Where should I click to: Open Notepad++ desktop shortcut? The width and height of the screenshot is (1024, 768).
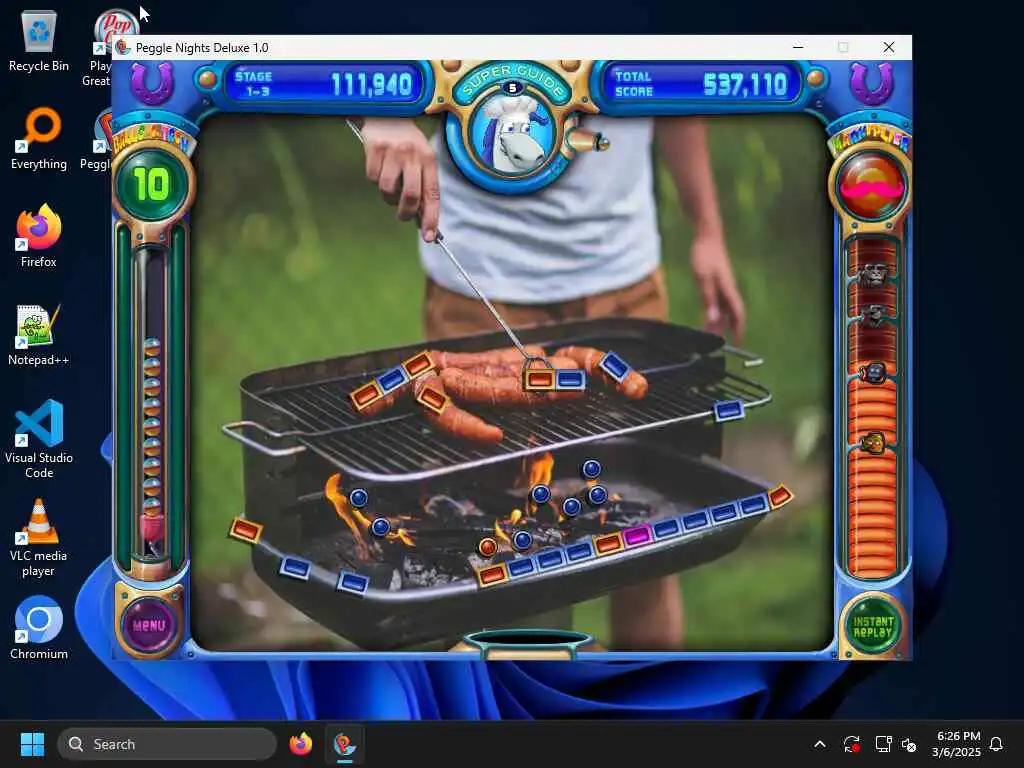pyautogui.click(x=39, y=334)
